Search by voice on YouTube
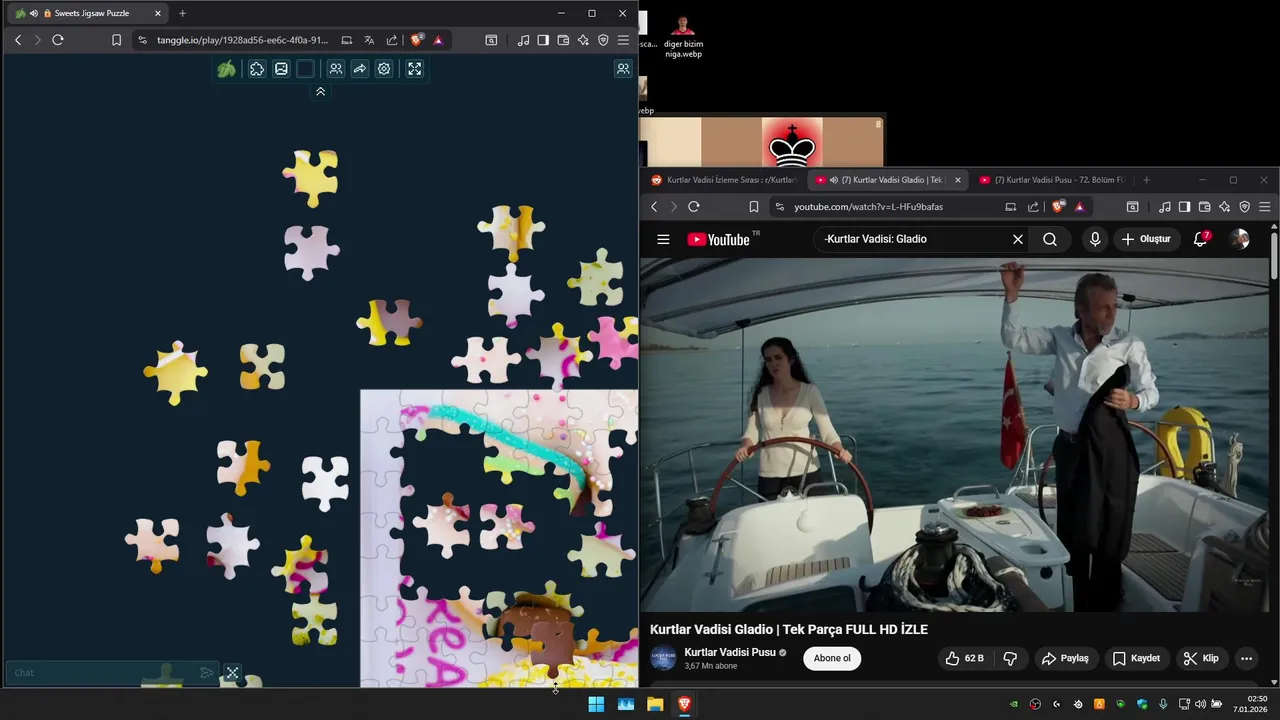 1095,239
